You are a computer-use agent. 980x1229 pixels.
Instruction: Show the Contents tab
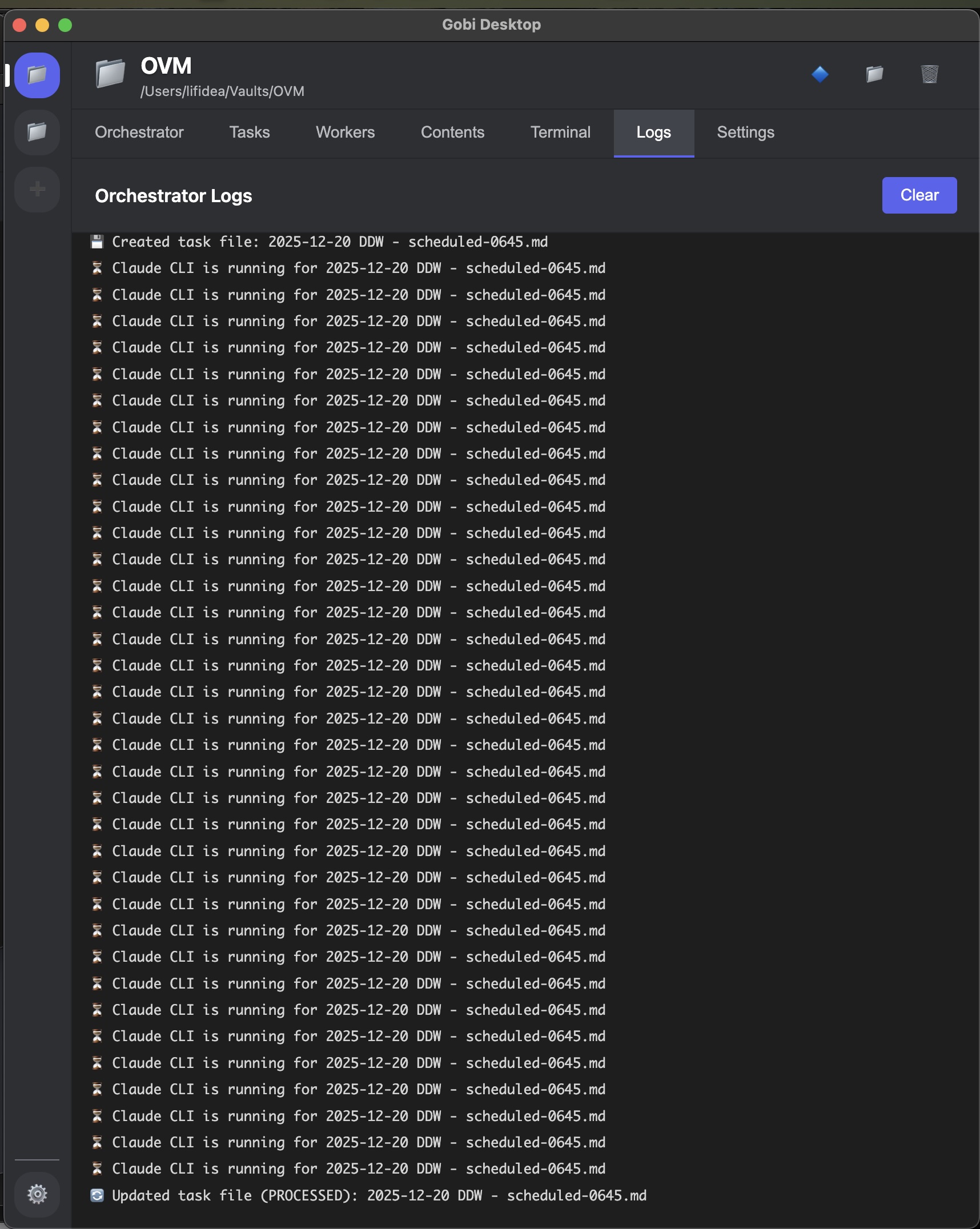452,132
